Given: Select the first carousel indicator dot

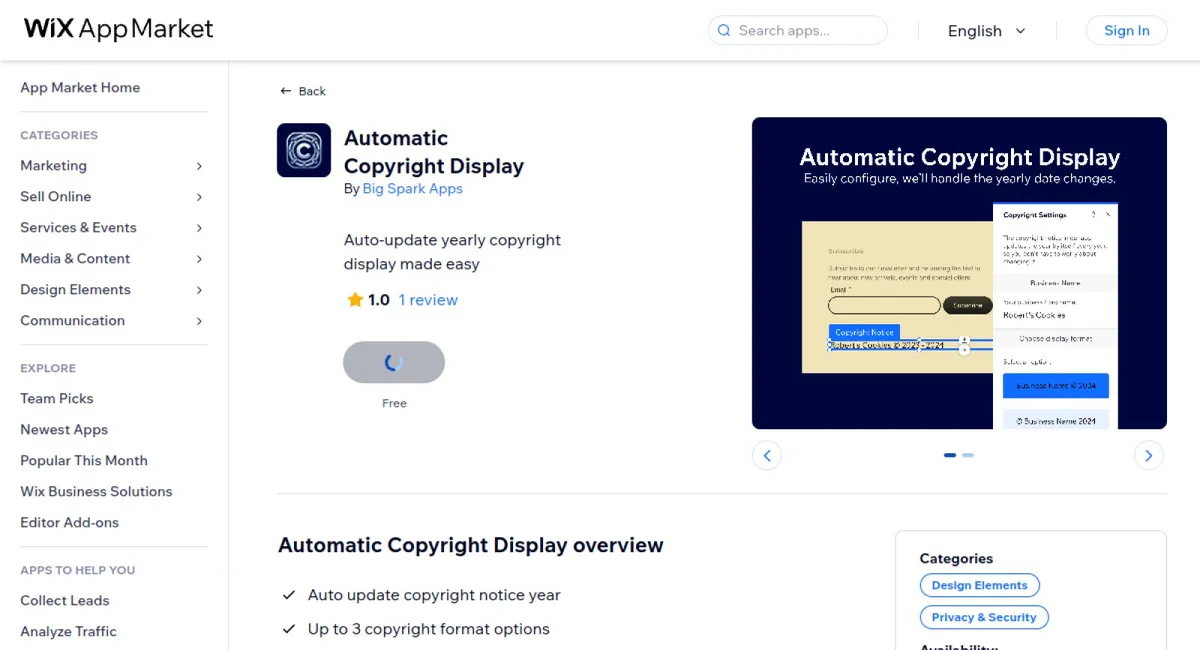Looking at the screenshot, I should (949, 455).
